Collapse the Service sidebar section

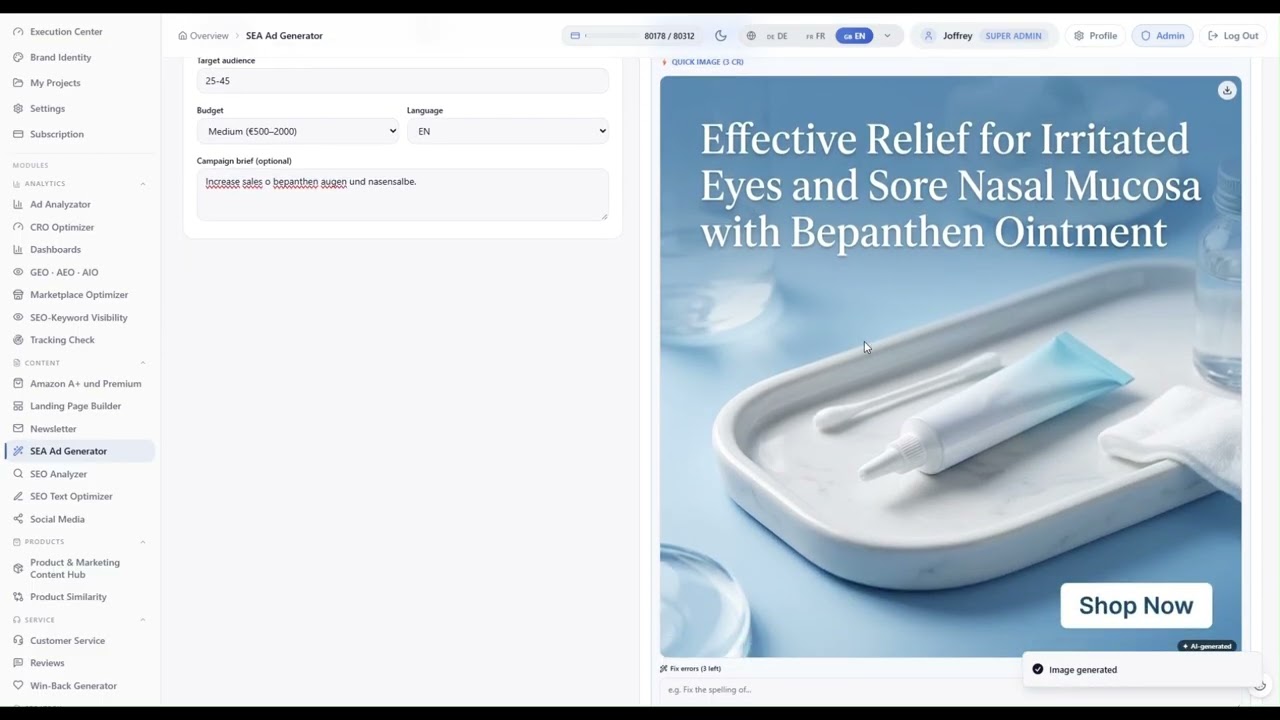[x=142, y=620]
